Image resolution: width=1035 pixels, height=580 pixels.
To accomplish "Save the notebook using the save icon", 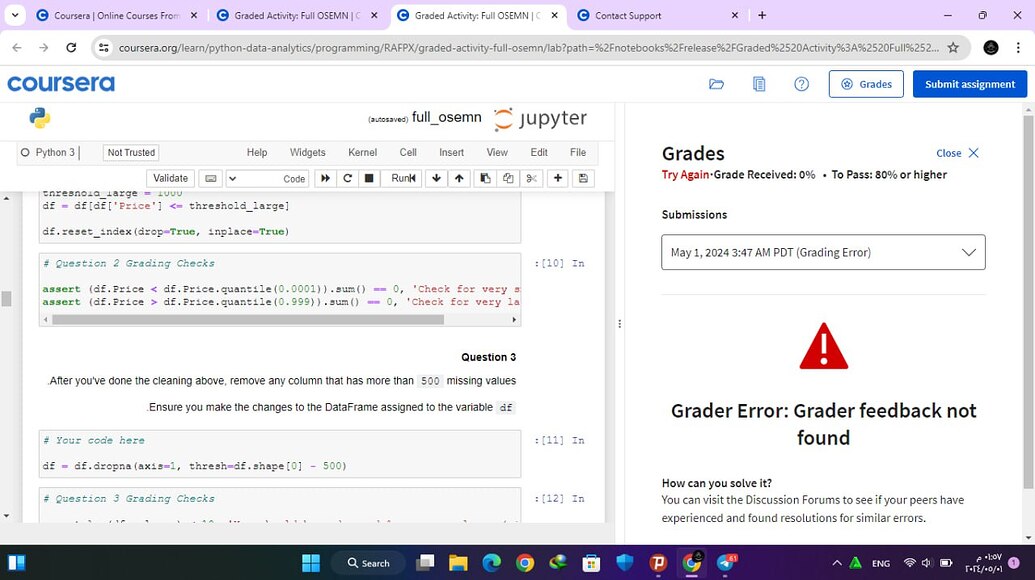I will click(583, 178).
